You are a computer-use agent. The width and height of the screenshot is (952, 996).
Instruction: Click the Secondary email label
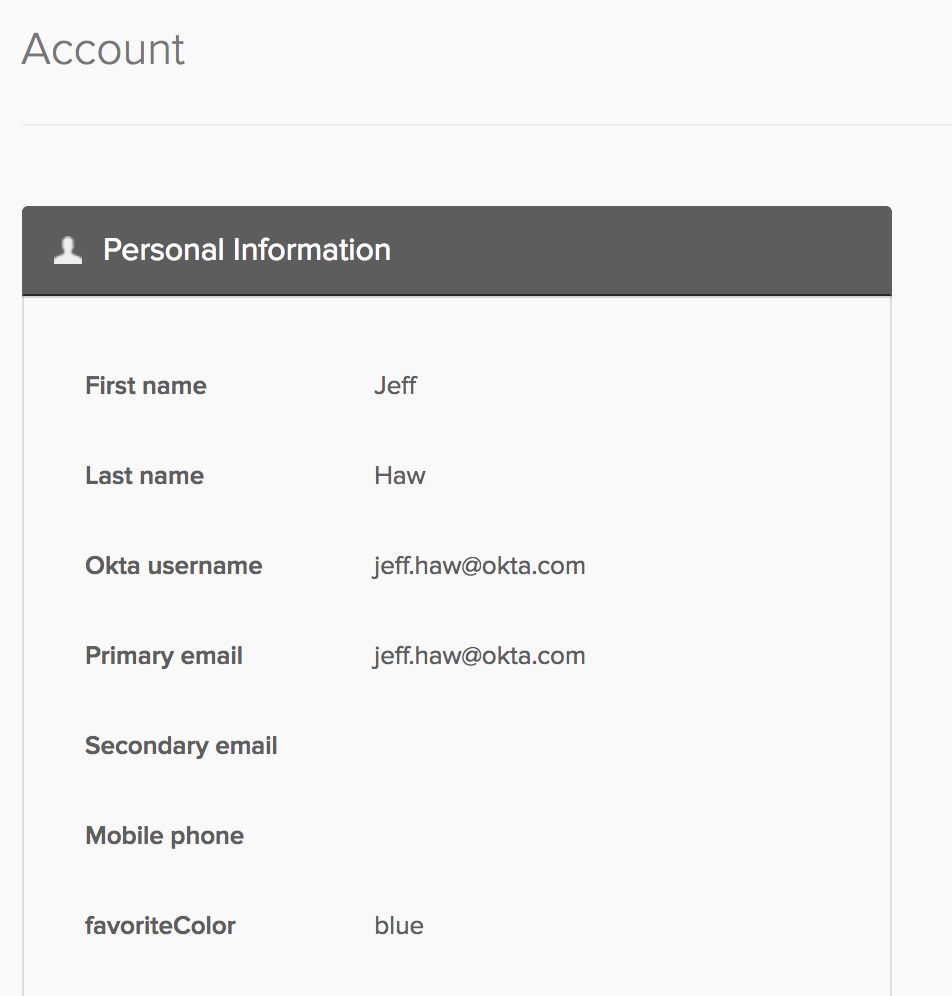click(x=181, y=746)
